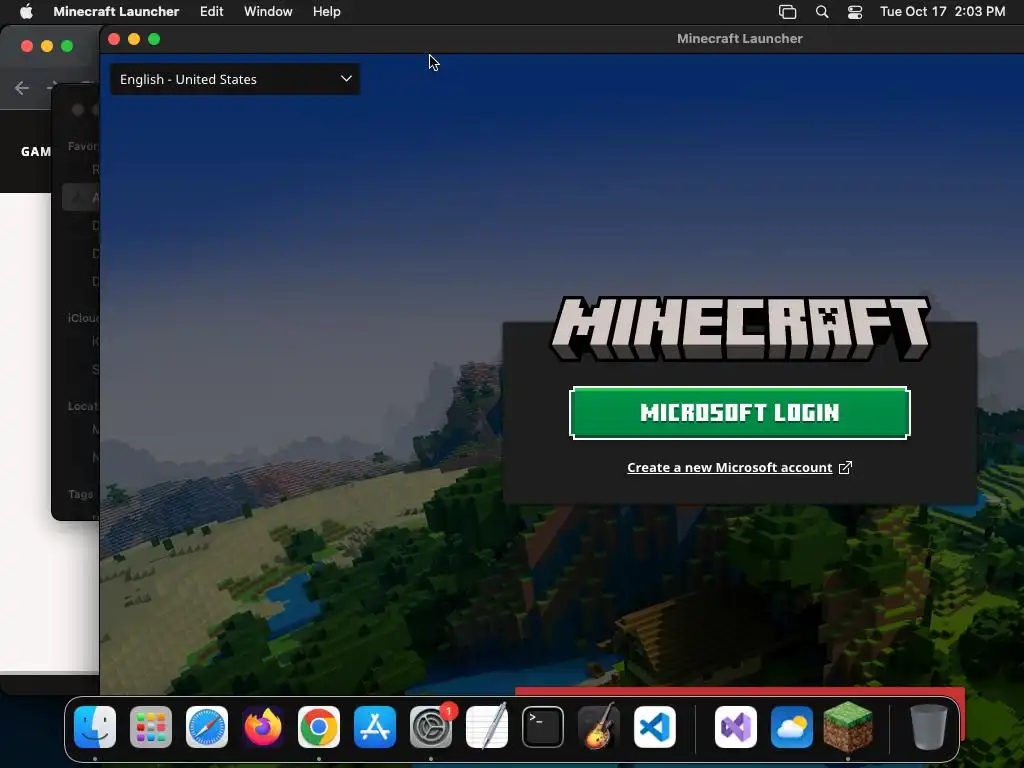Click the date and time in menu bar
The width and height of the screenshot is (1024, 768).
[x=942, y=11]
